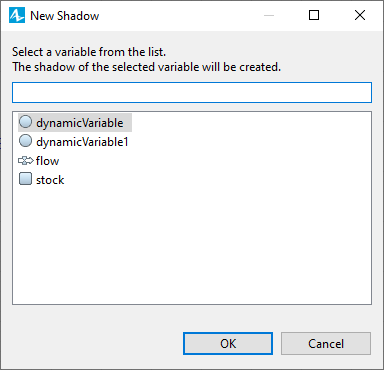Viewport: 384px width, 370px height.
Task: Click the AnyLogic logo in title bar
Action: [17, 15]
